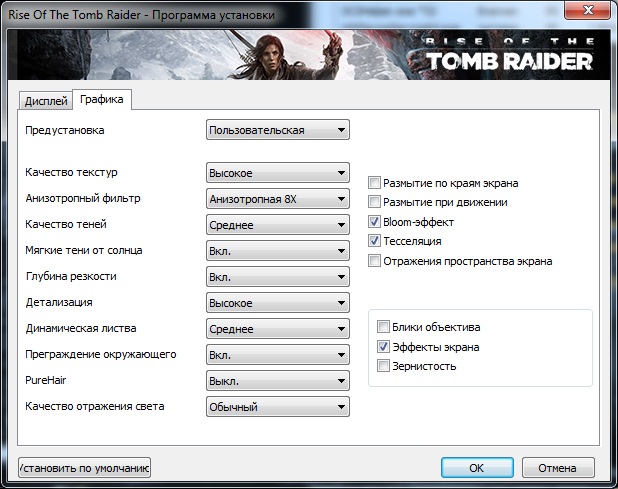The image size is (618, 489).
Task: Click the PureHair label text
Action: (x=46, y=380)
